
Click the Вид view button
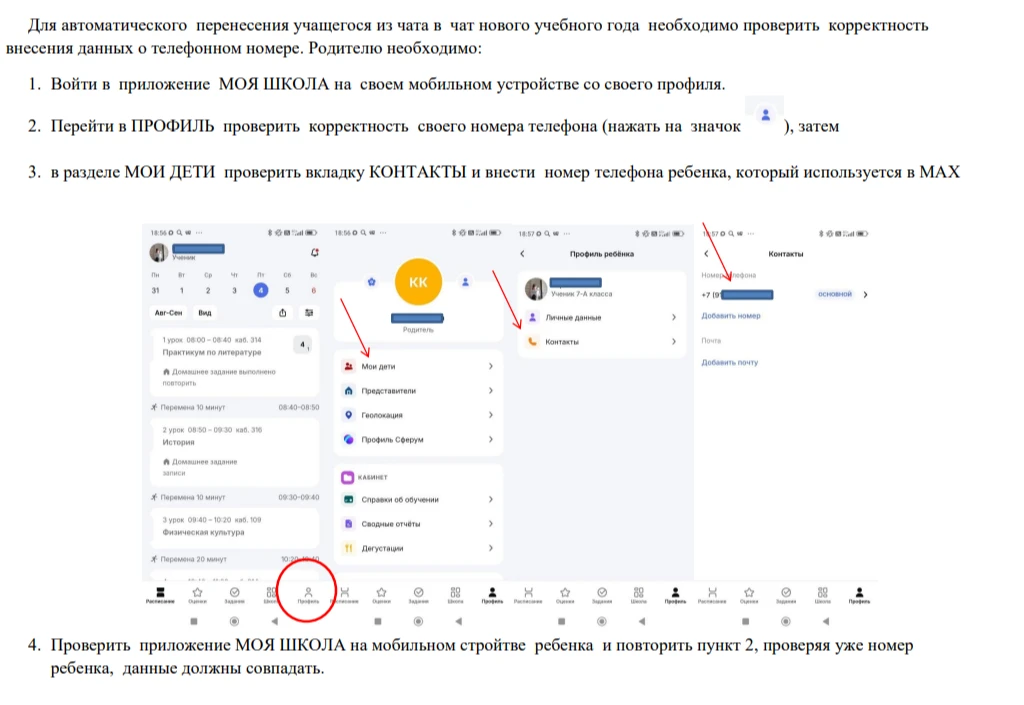205,313
